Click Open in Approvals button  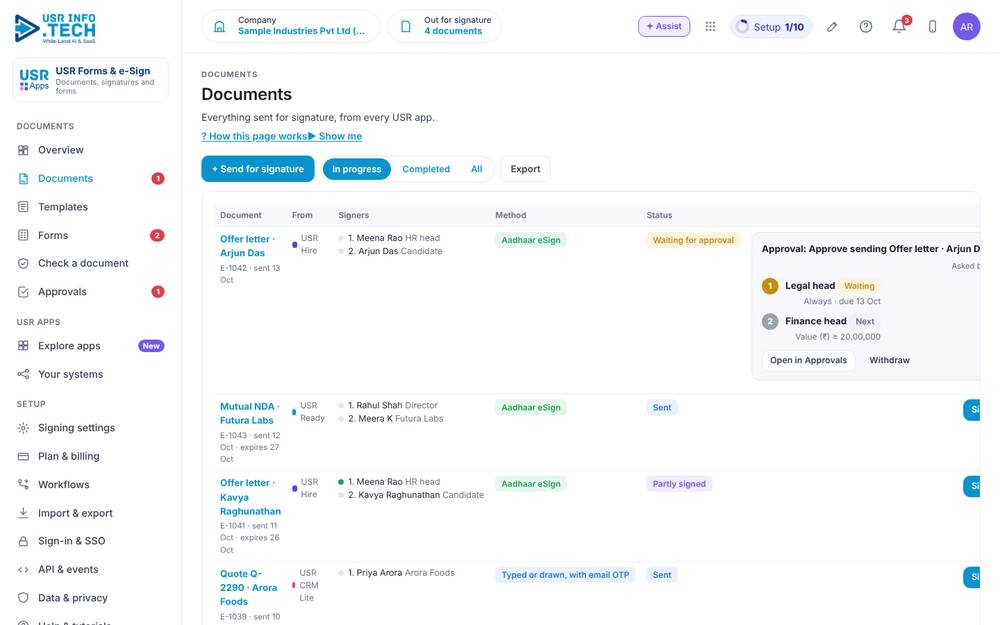[x=808, y=360]
